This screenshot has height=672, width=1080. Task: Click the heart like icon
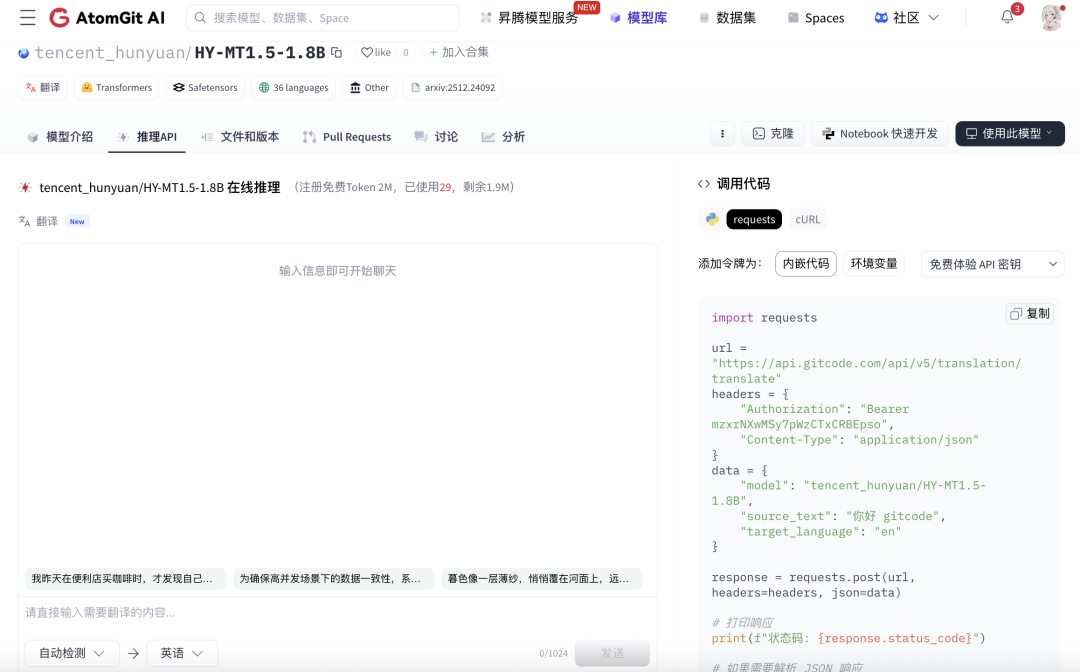(367, 52)
